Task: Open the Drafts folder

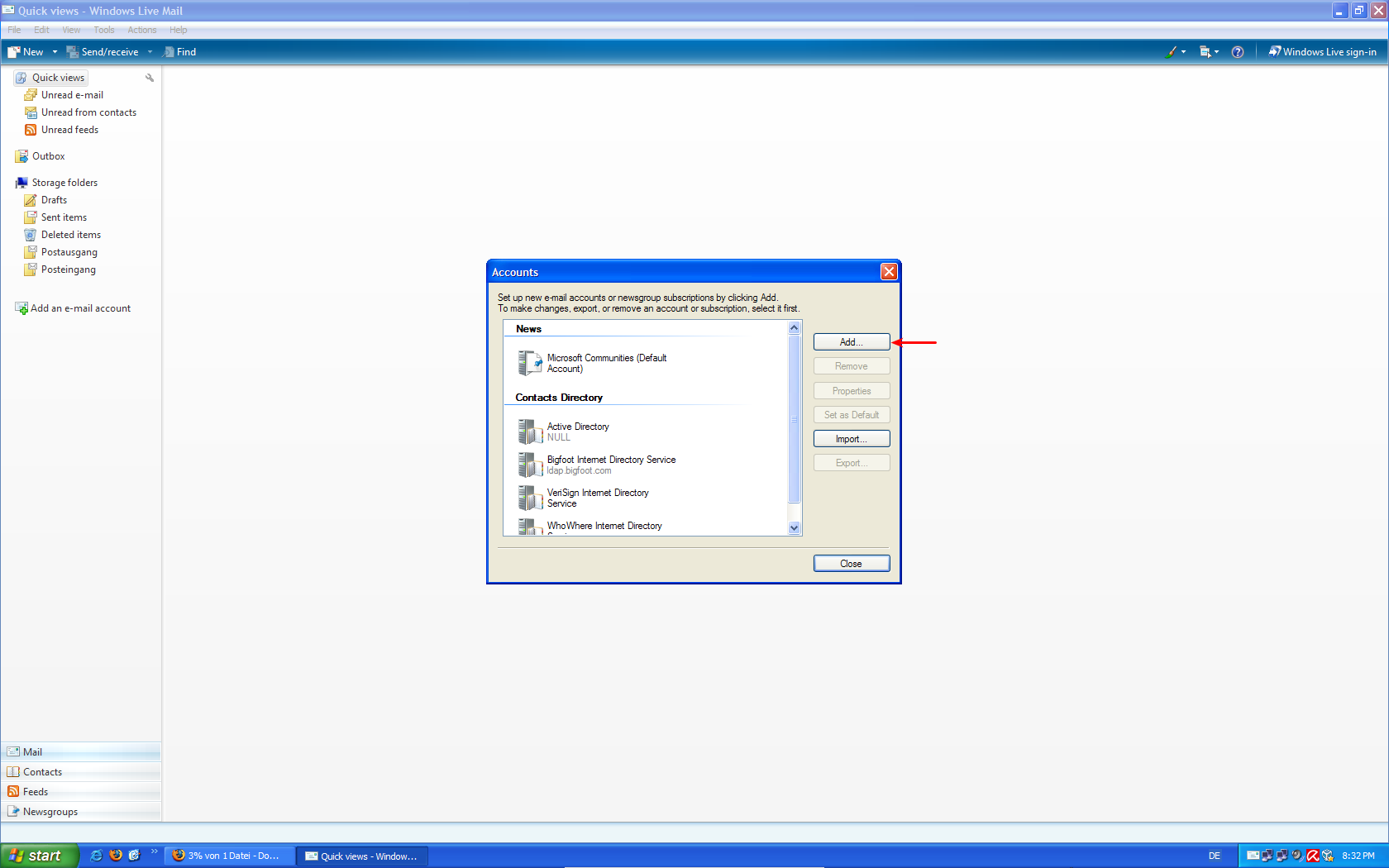Action: [x=54, y=200]
